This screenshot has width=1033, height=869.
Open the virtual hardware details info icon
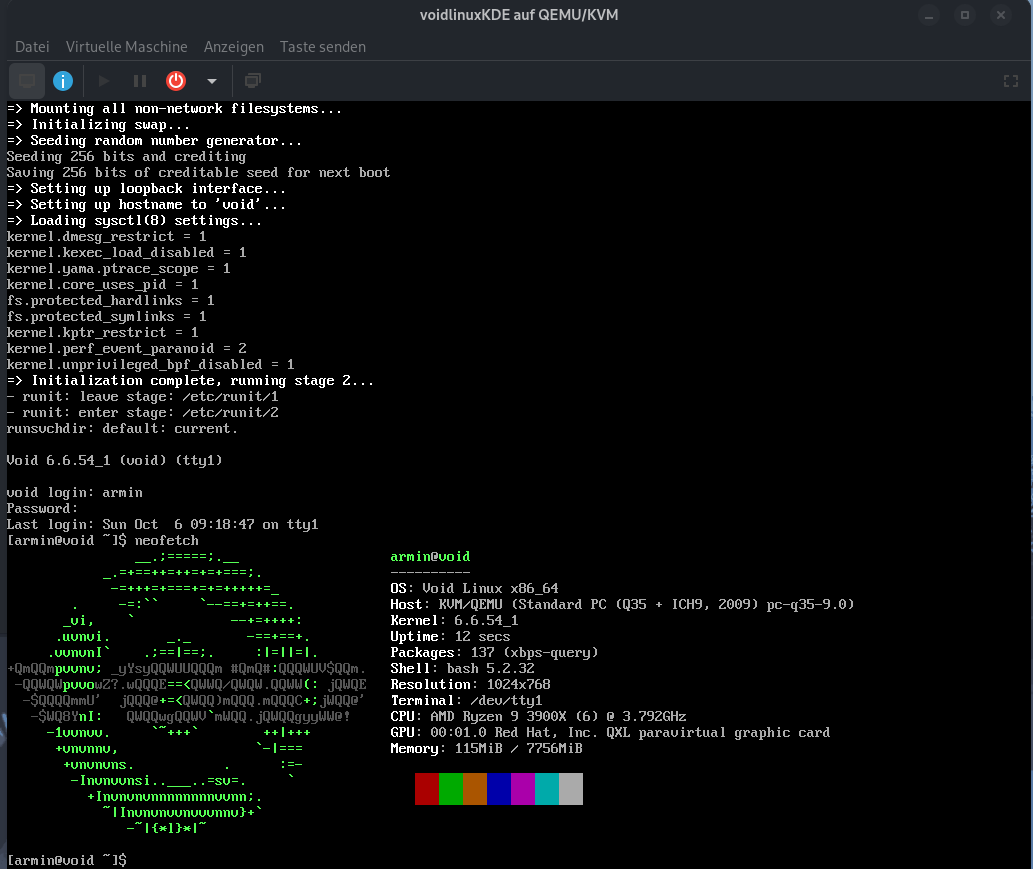[x=62, y=80]
